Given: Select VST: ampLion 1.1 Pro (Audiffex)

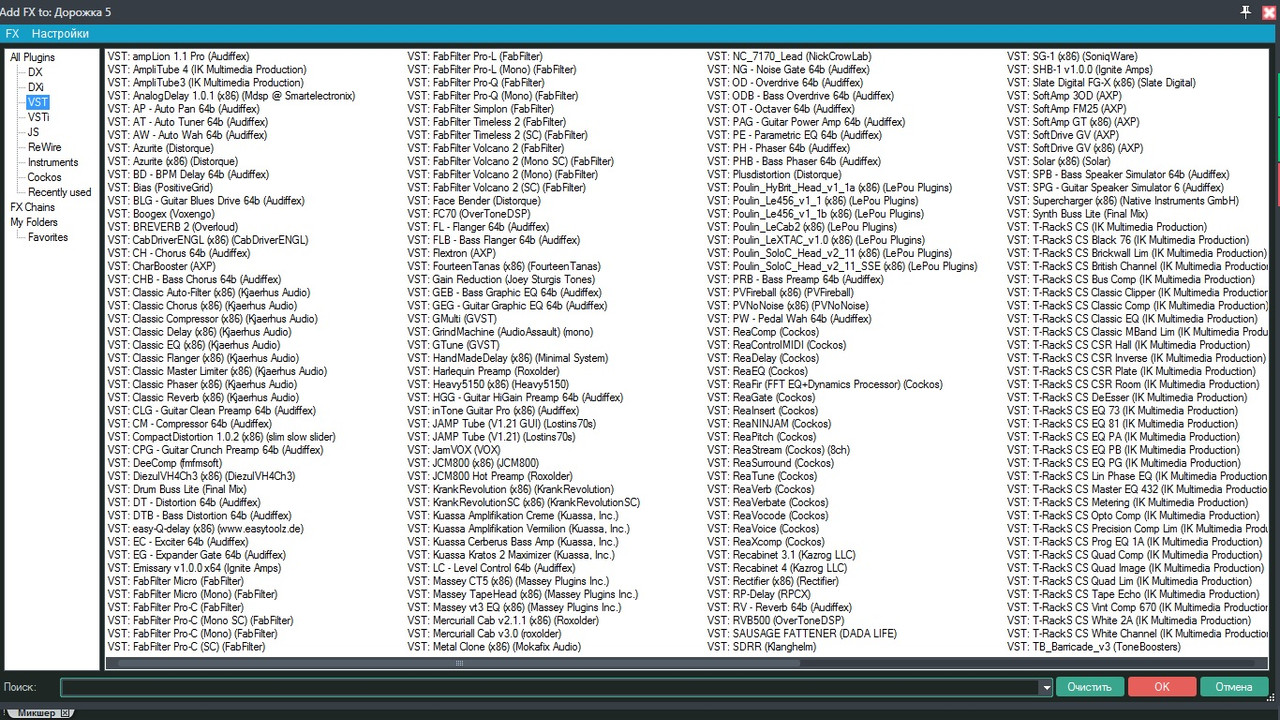Looking at the screenshot, I should click(179, 57).
